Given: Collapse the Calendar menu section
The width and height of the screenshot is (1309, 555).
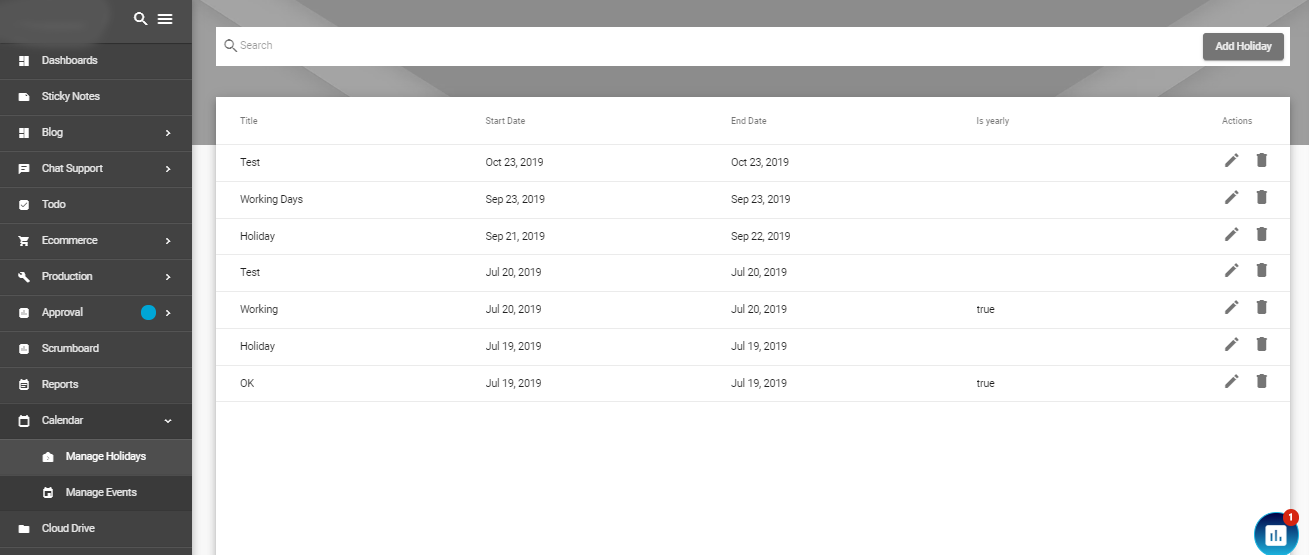Looking at the screenshot, I should tap(168, 420).
